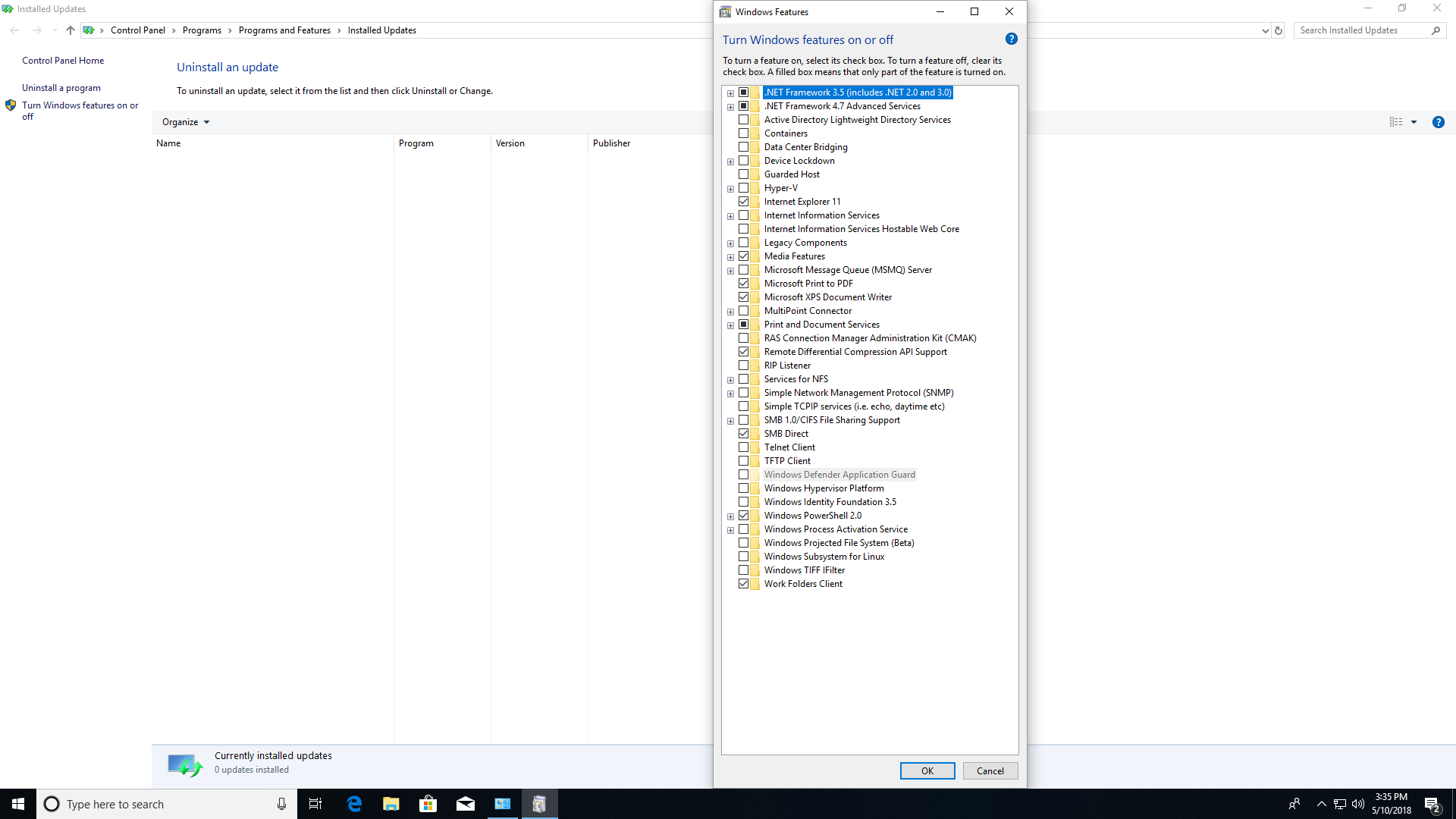Click the refresh icon beside the address bar
Viewport: 1456px width, 819px height.
[1279, 30]
